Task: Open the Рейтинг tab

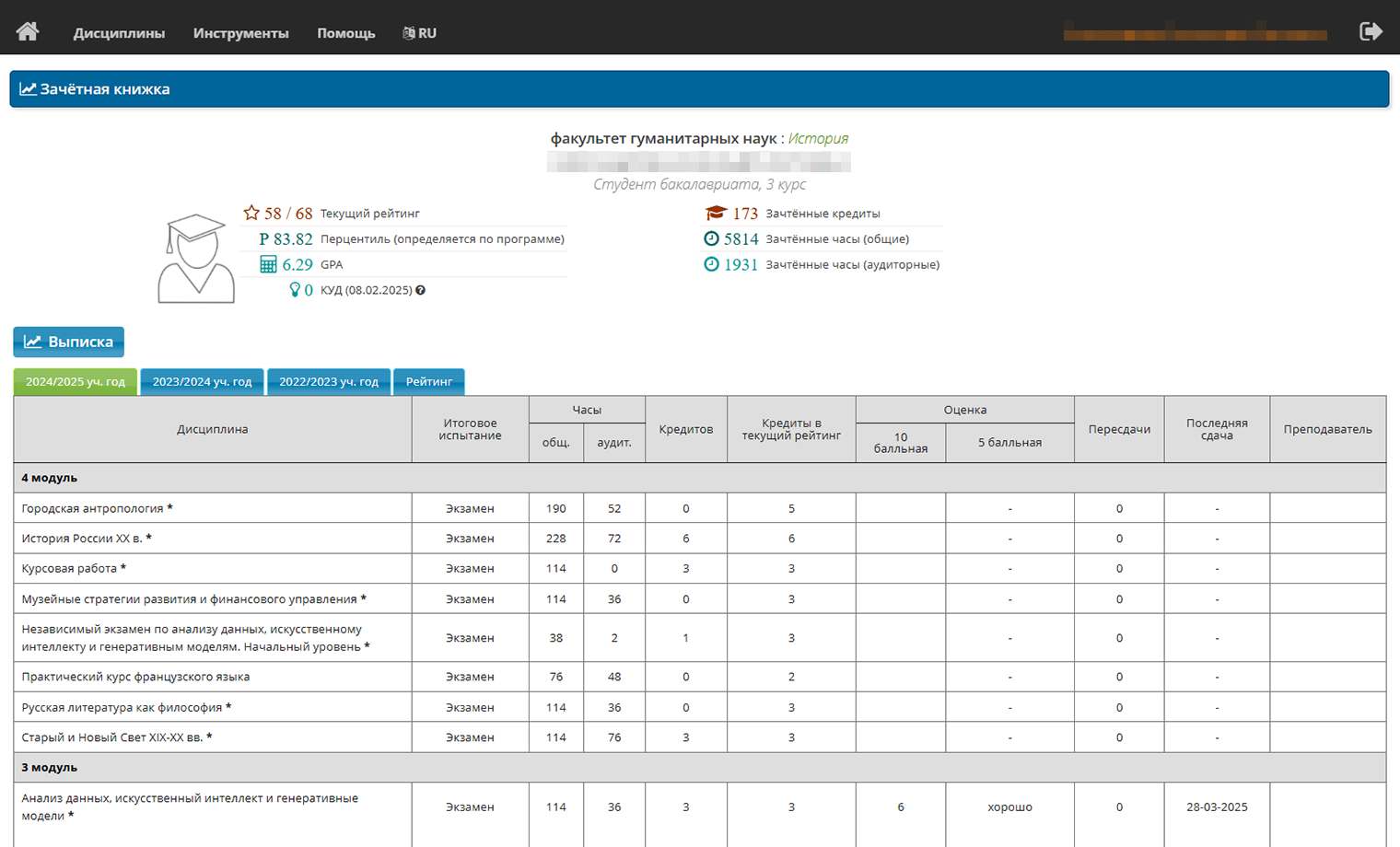Action: coord(429,382)
